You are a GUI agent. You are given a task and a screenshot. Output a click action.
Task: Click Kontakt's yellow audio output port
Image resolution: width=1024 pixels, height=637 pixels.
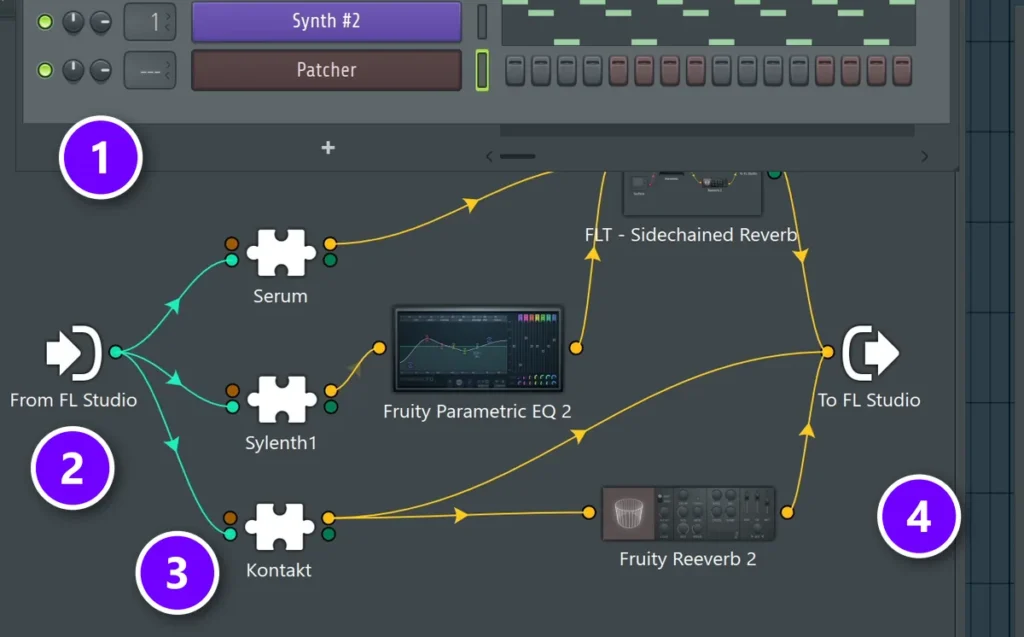[329, 517]
